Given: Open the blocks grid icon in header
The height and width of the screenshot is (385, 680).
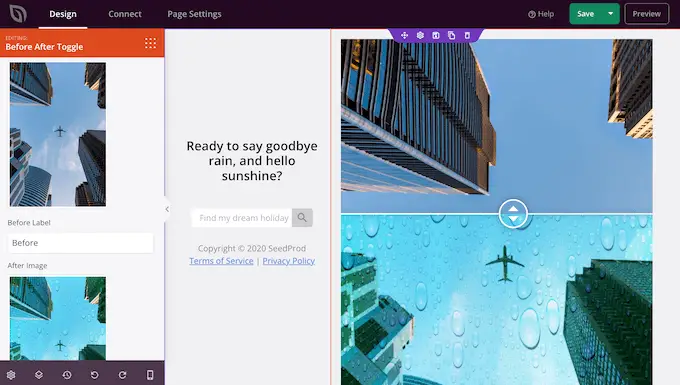Looking at the screenshot, I should (150, 43).
